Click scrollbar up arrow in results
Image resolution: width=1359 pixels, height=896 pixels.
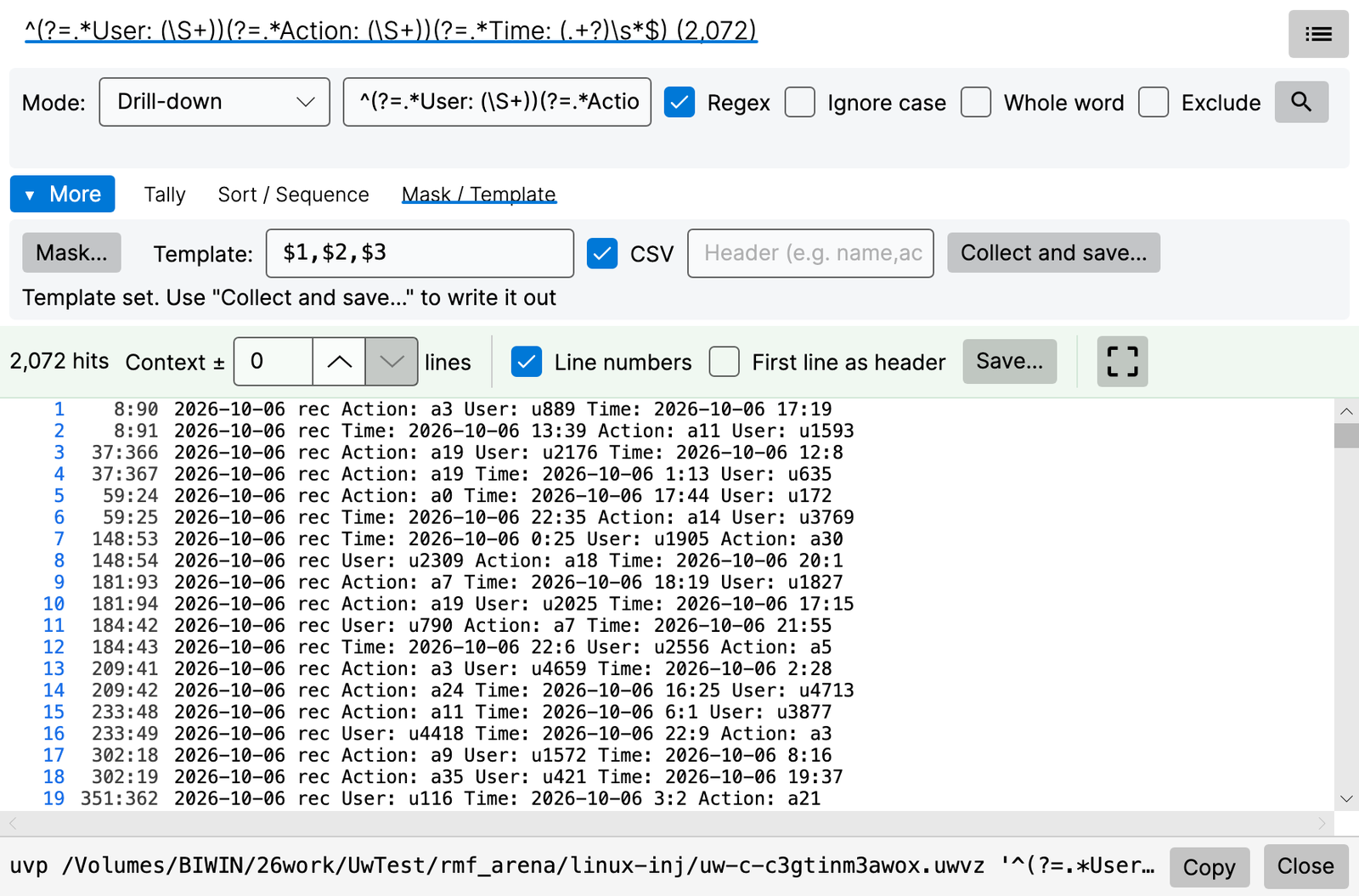1346,411
